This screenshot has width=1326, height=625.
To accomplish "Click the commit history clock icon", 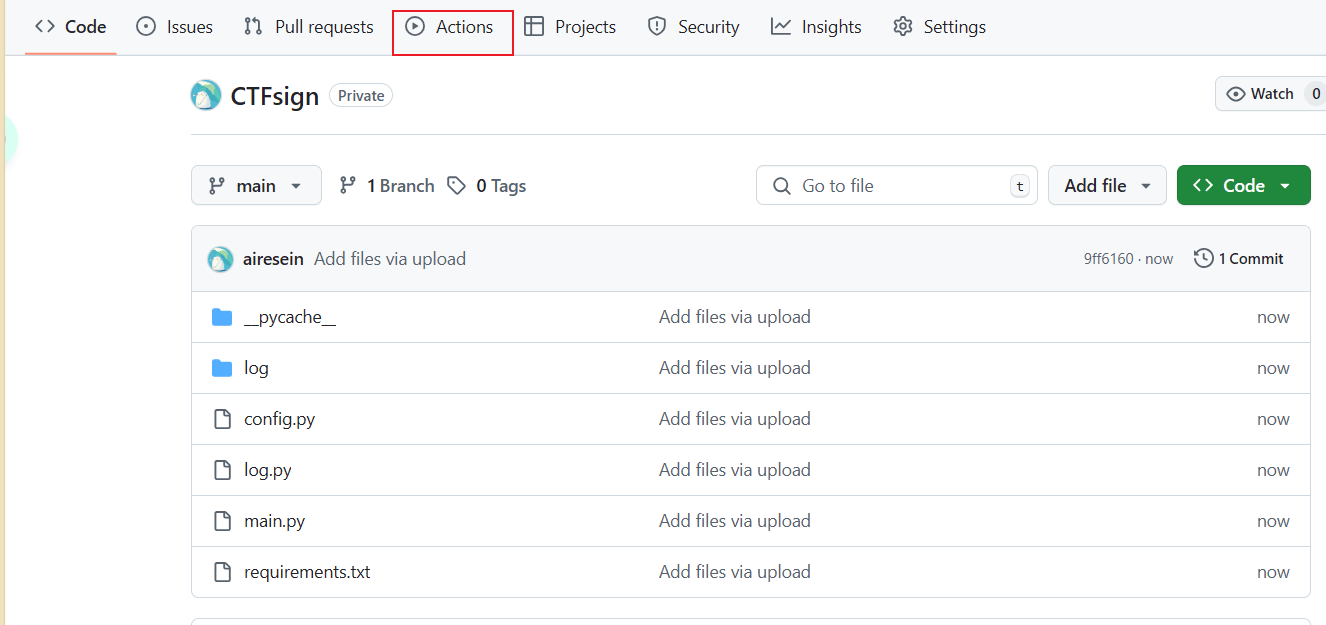I will pos(1204,259).
